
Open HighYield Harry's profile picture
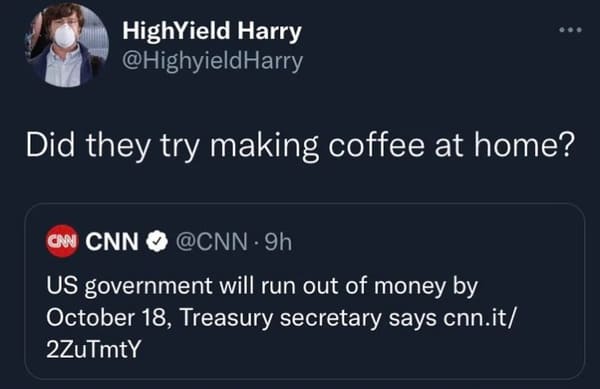point(67,45)
